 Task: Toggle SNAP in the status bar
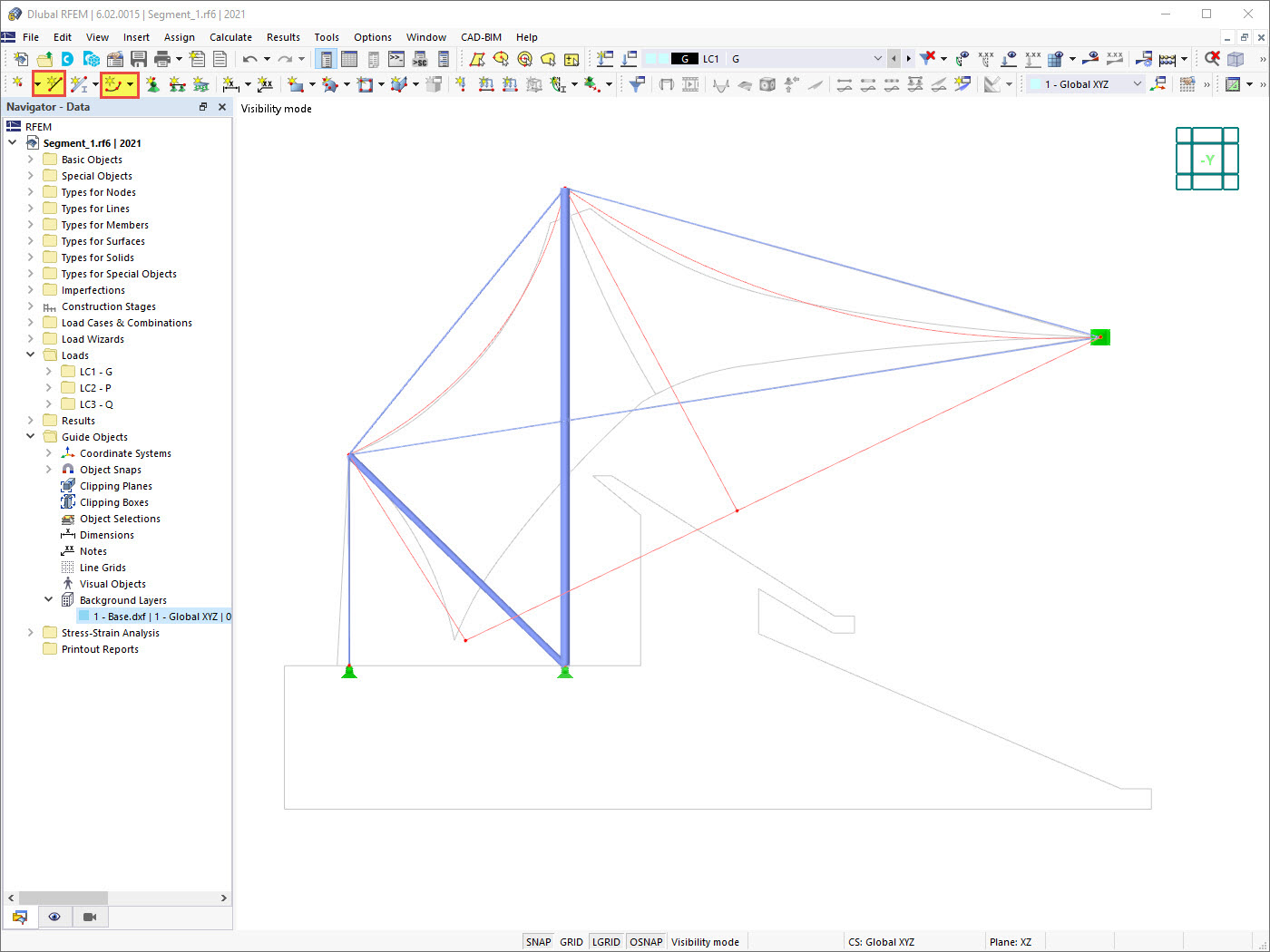tap(538, 941)
